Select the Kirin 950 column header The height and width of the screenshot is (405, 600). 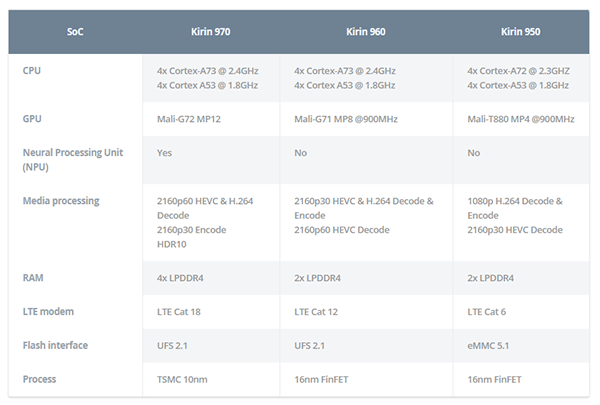point(520,32)
